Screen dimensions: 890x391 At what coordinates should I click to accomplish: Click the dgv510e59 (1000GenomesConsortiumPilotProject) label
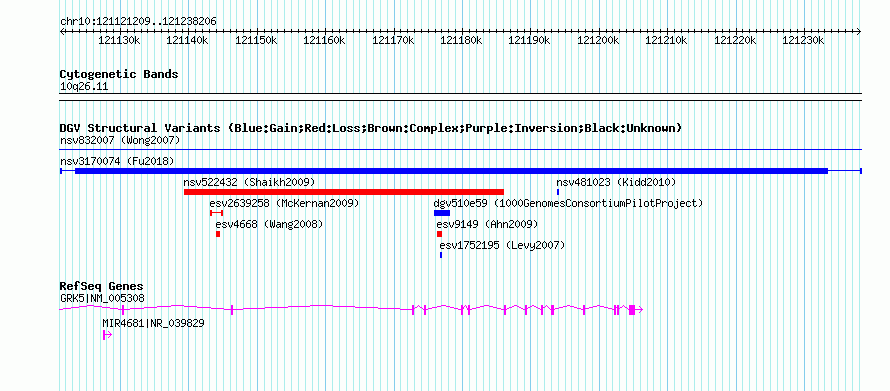click(x=568, y=203)
